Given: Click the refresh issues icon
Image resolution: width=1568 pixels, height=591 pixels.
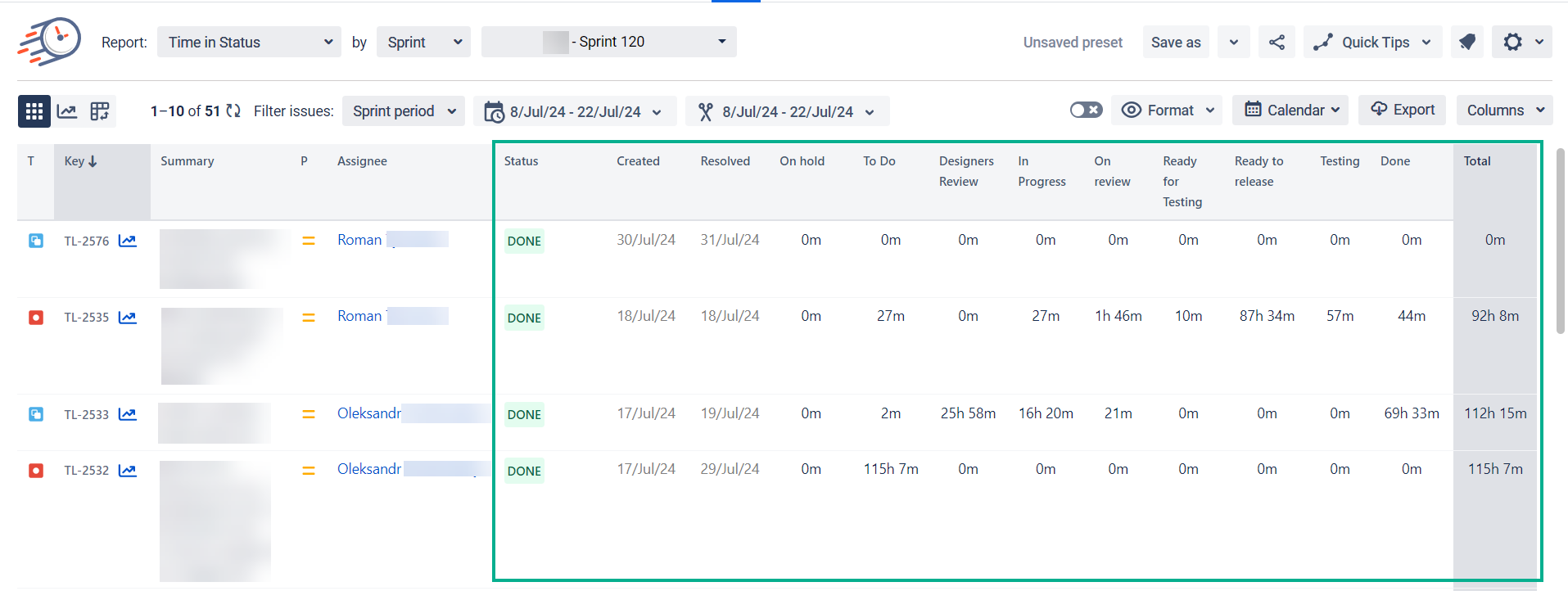Looking at the screenshot, I should [234, 111].
